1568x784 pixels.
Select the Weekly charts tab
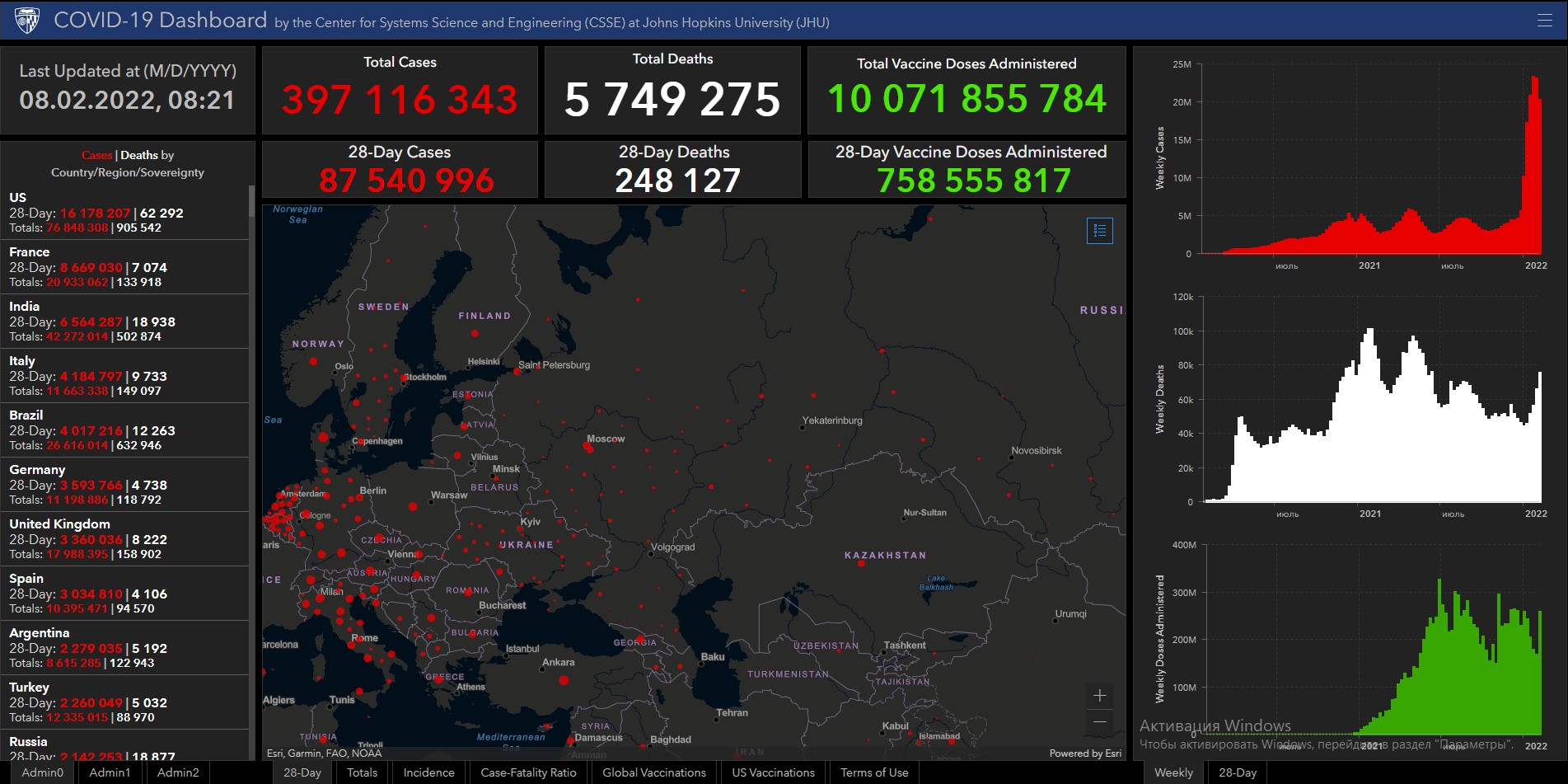1173,772
